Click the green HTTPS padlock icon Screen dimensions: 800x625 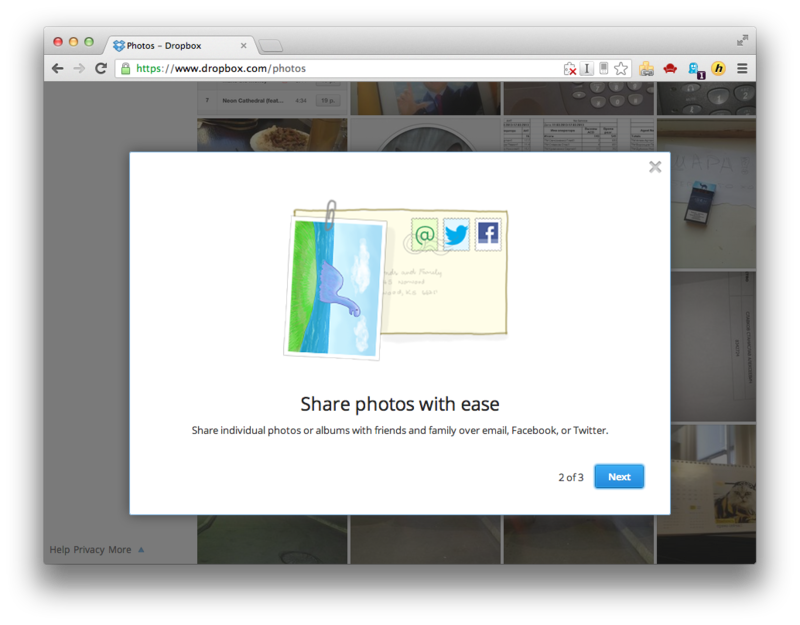126,68
